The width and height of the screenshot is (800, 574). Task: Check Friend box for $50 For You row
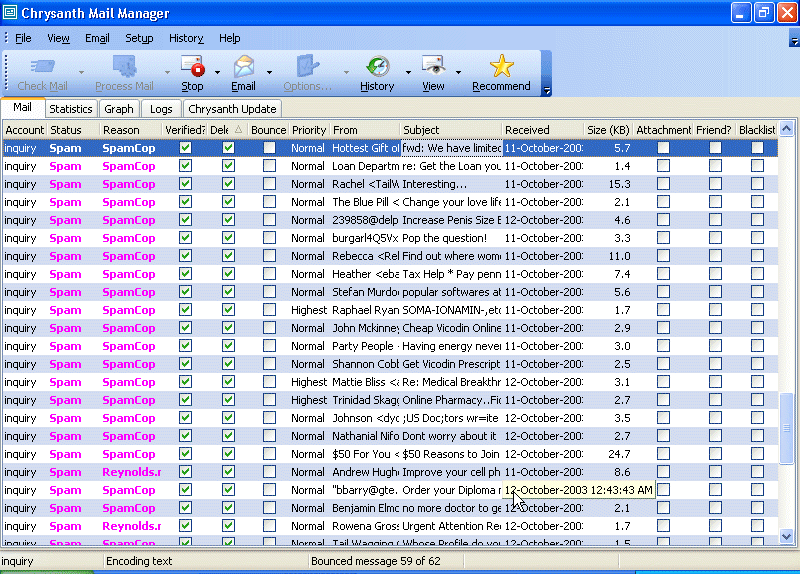(x=715, y=454)
